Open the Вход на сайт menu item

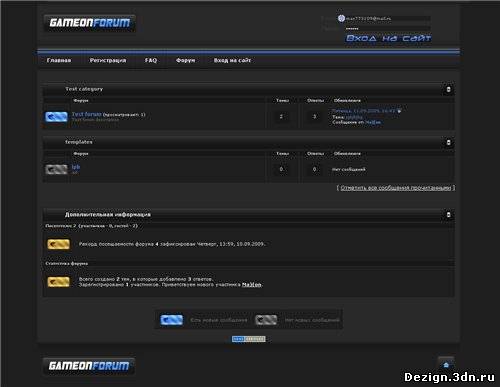(x=232, y=60)
